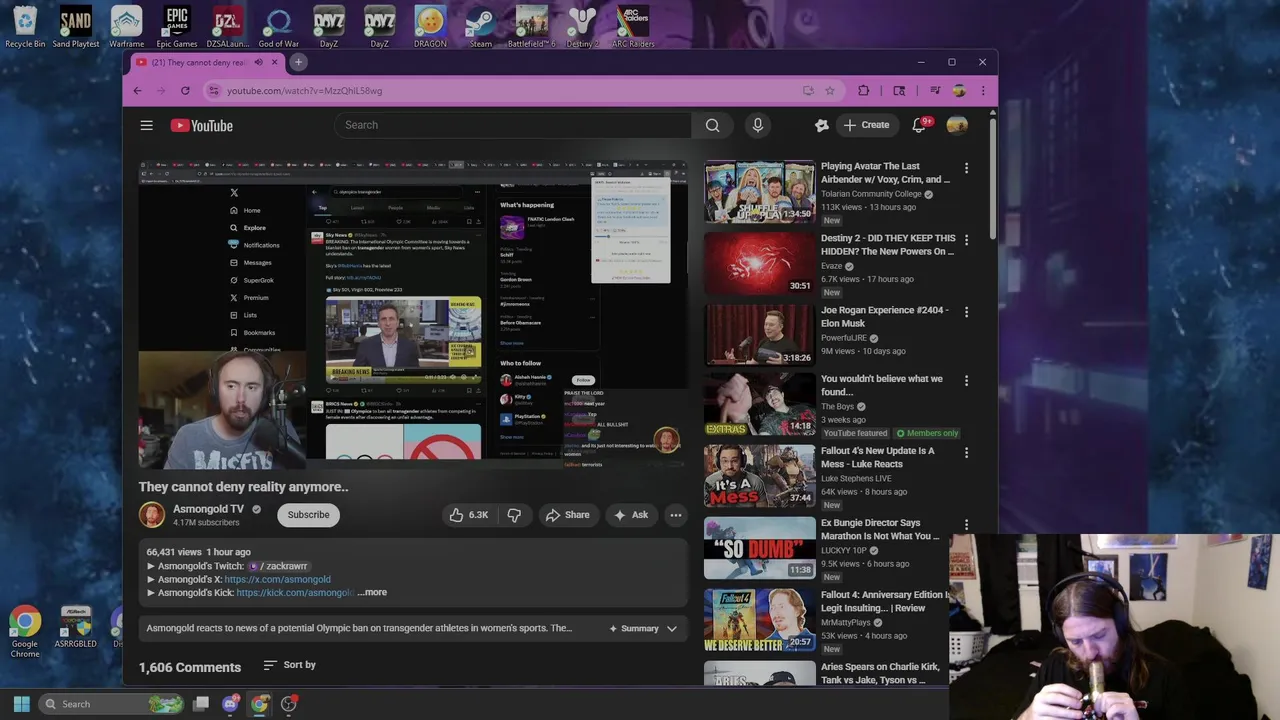Viewport: 1280px width, 720px height.
Task: Click the YouTube search magnifier button
Action: [x=712, y=125]
